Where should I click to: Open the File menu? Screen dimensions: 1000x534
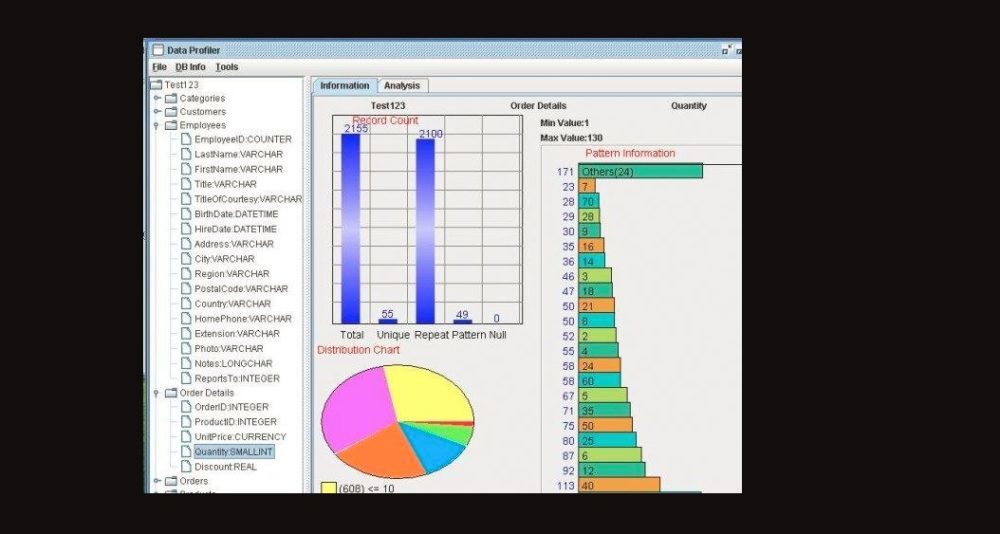pos(159,67)
